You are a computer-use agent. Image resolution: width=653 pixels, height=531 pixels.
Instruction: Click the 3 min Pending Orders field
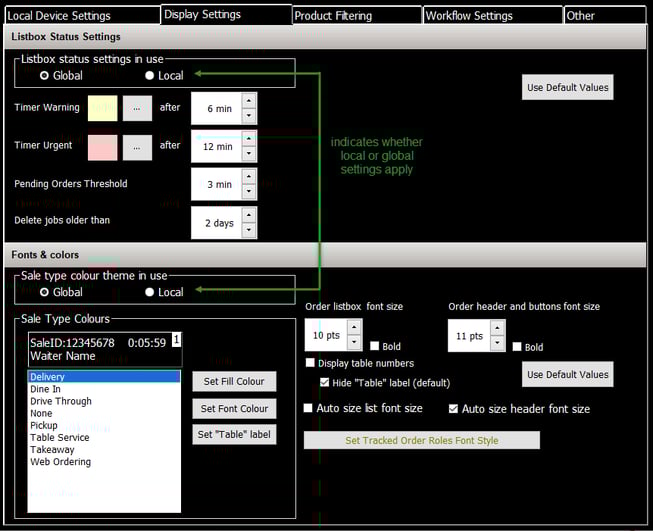[217, 184]
